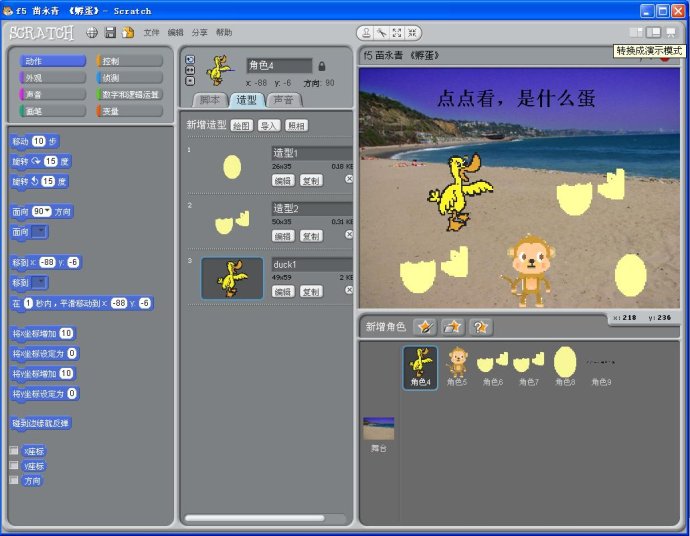
Task: Select sprite 角色8 egg thumbnail
Action: point(565,367)
